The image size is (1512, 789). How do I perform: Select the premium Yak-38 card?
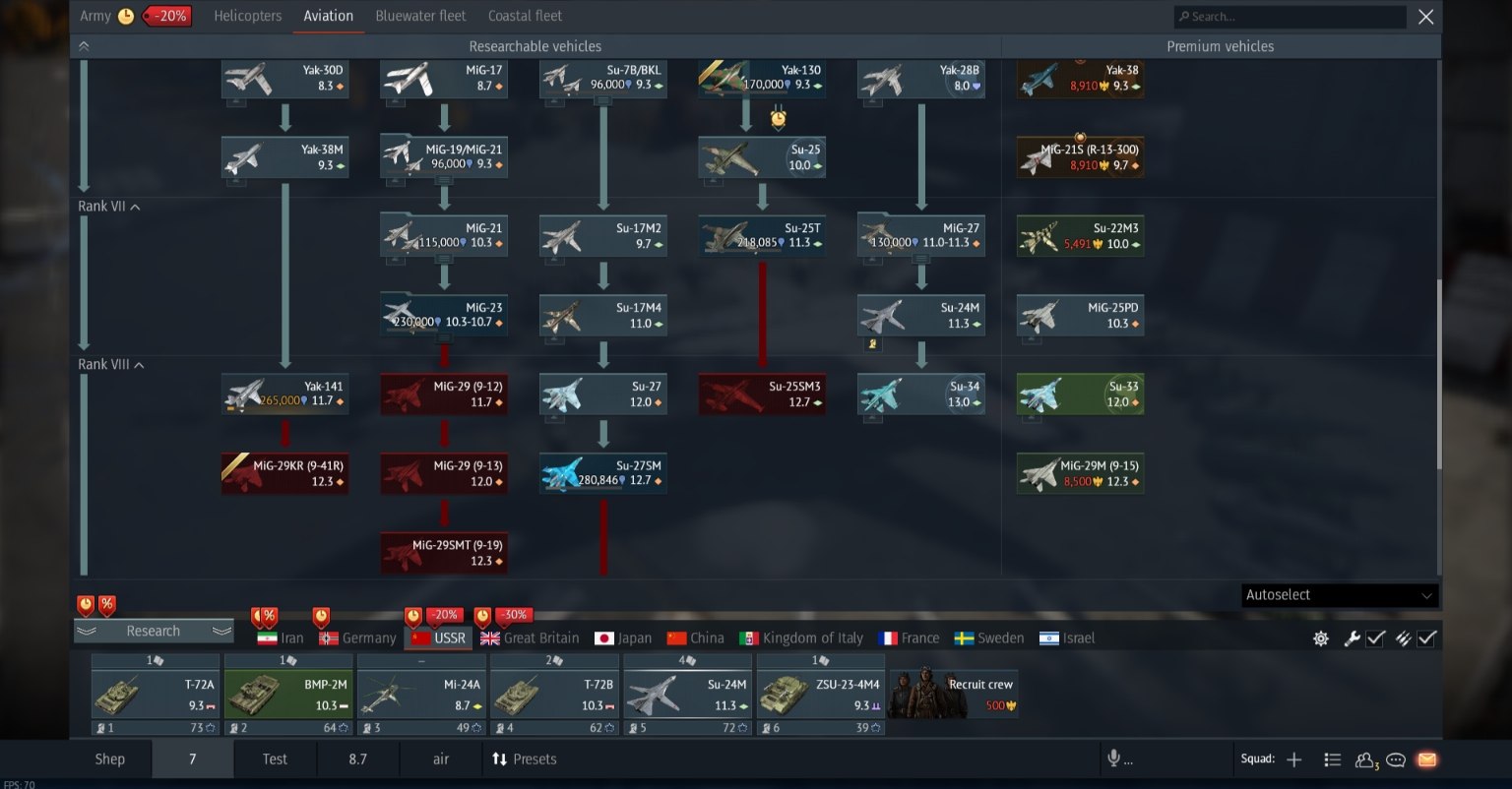pyautogui.click(x=1080, y=79)
